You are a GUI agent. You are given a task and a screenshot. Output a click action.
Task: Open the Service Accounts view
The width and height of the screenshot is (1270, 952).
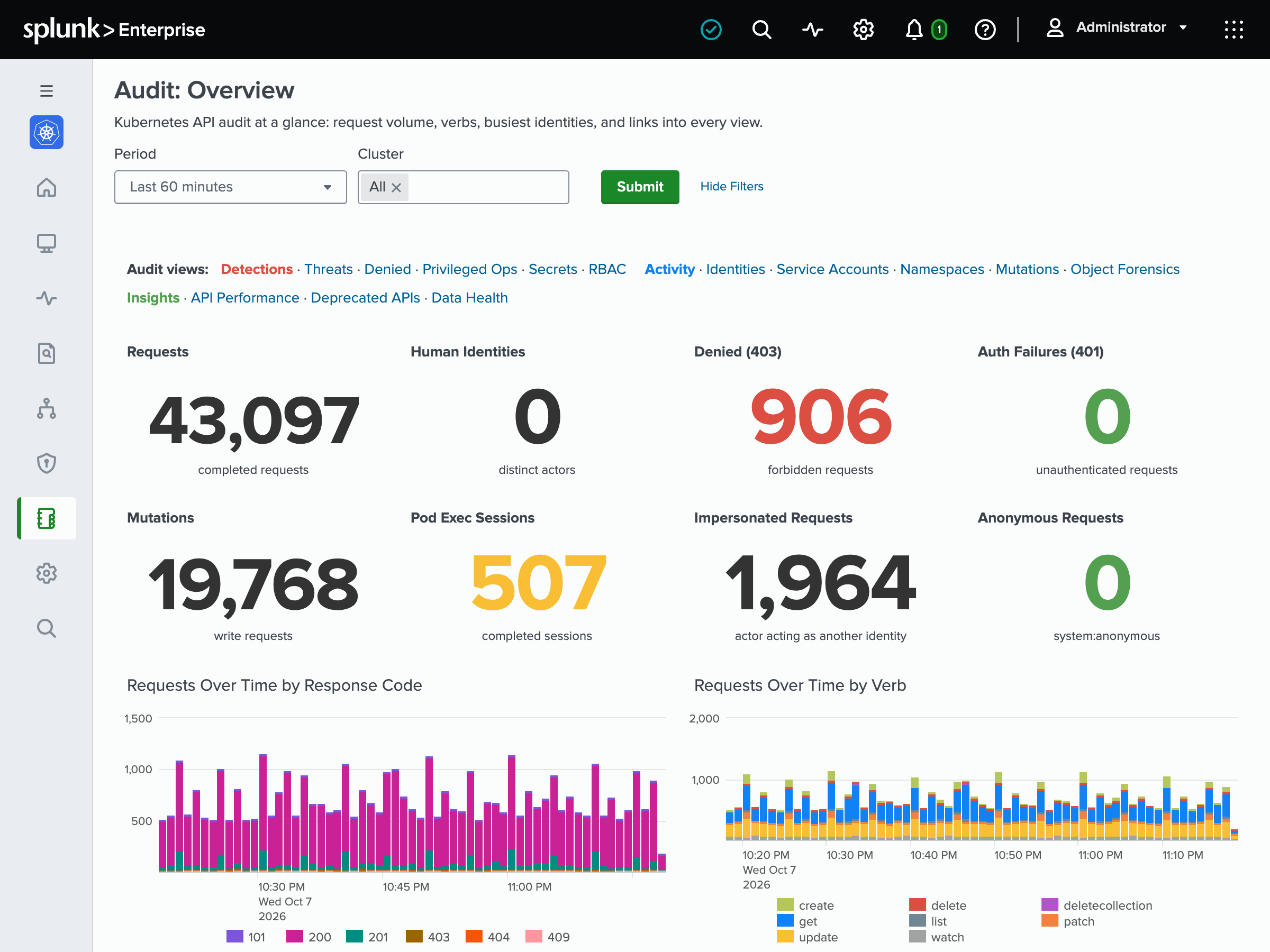[x=832, y=269]
